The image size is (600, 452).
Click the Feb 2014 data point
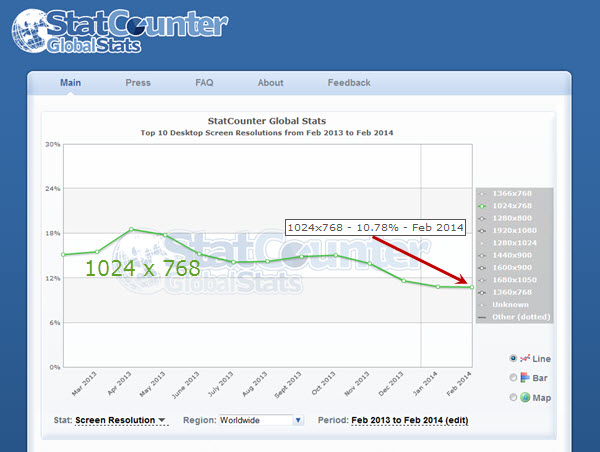[472, 287]
